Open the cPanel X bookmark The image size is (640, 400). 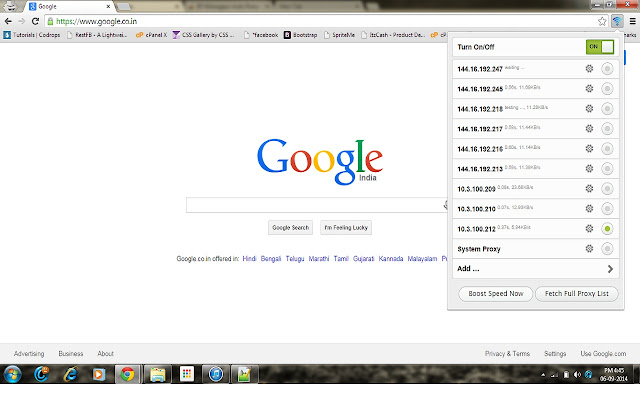click(x=151, y=35)
